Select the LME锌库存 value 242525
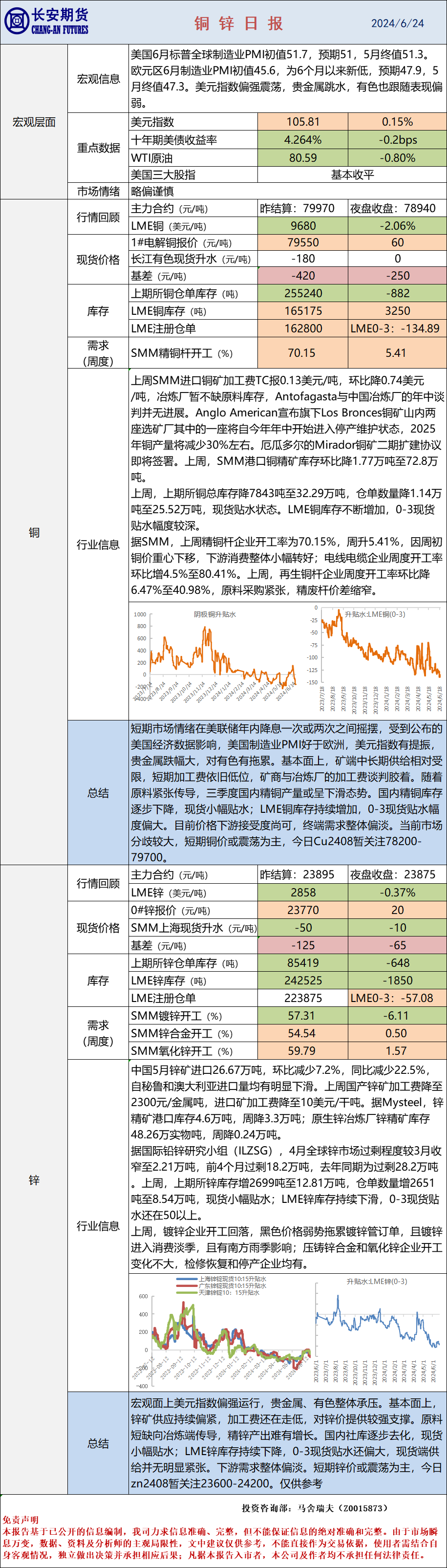 coord(303,980)
